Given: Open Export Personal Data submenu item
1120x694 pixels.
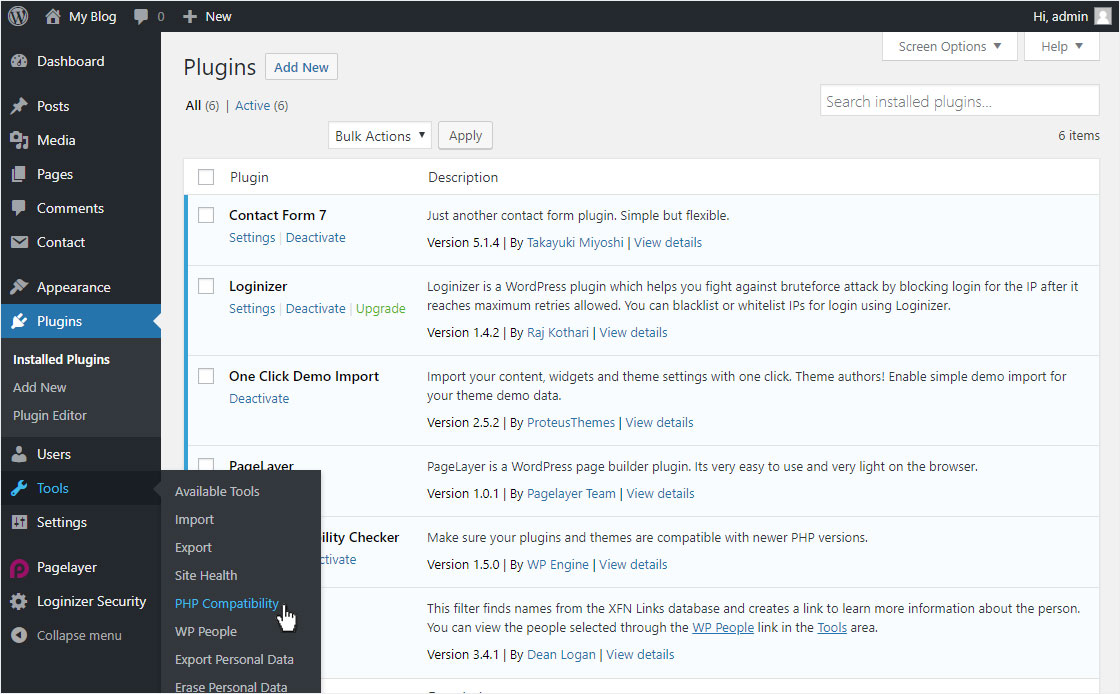Looking at the screenshot, I should pos(234,660).
